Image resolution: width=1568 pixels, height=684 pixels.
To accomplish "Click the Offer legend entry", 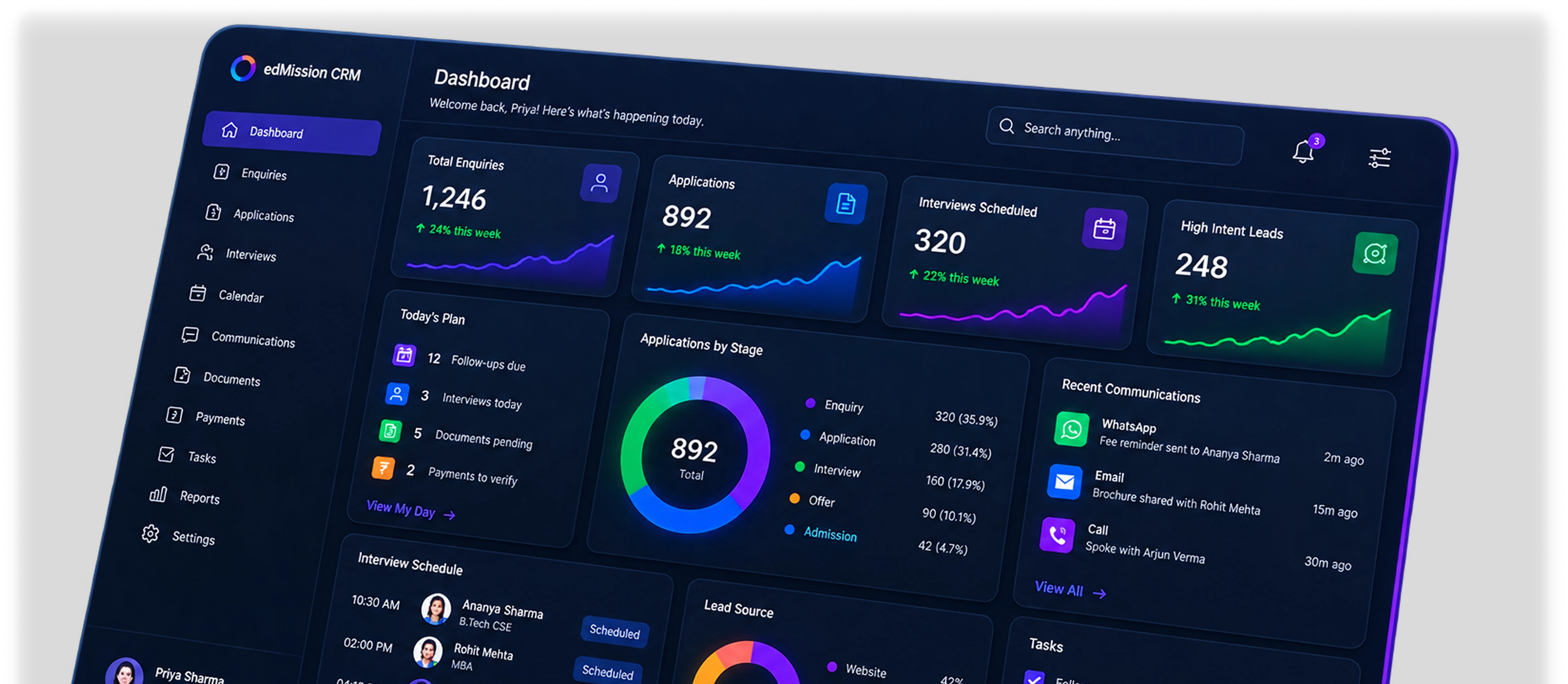I will pyautogui.click(x=812, y=500).
